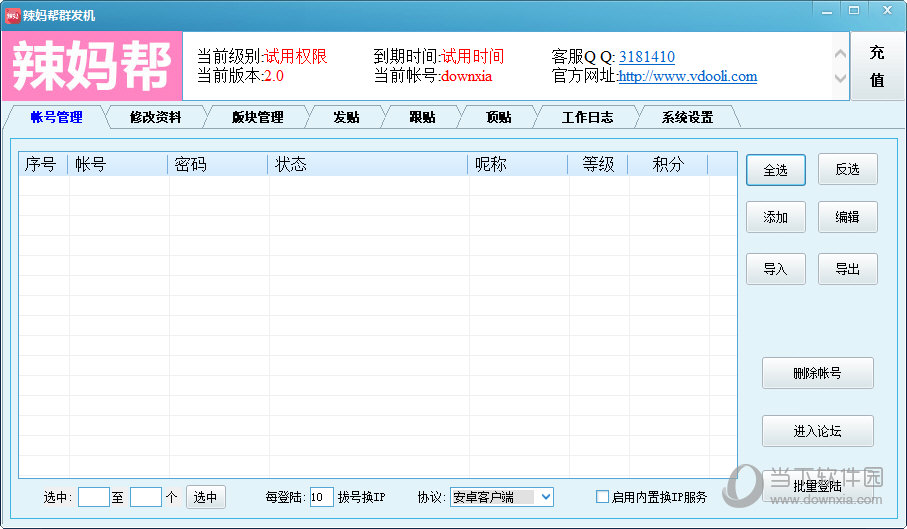Enable the 启用内置换IP服务 checkbox

click(602, 497)
